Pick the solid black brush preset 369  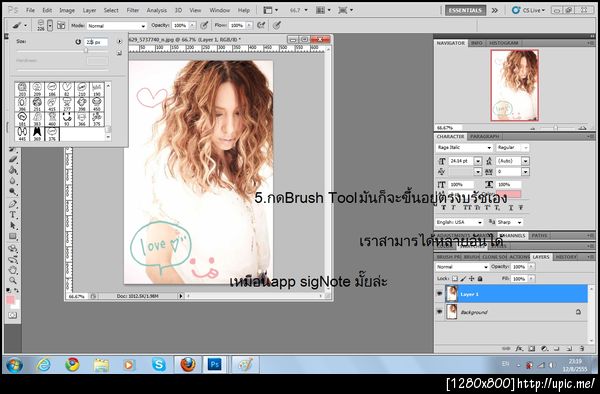[x=37, y=134]
